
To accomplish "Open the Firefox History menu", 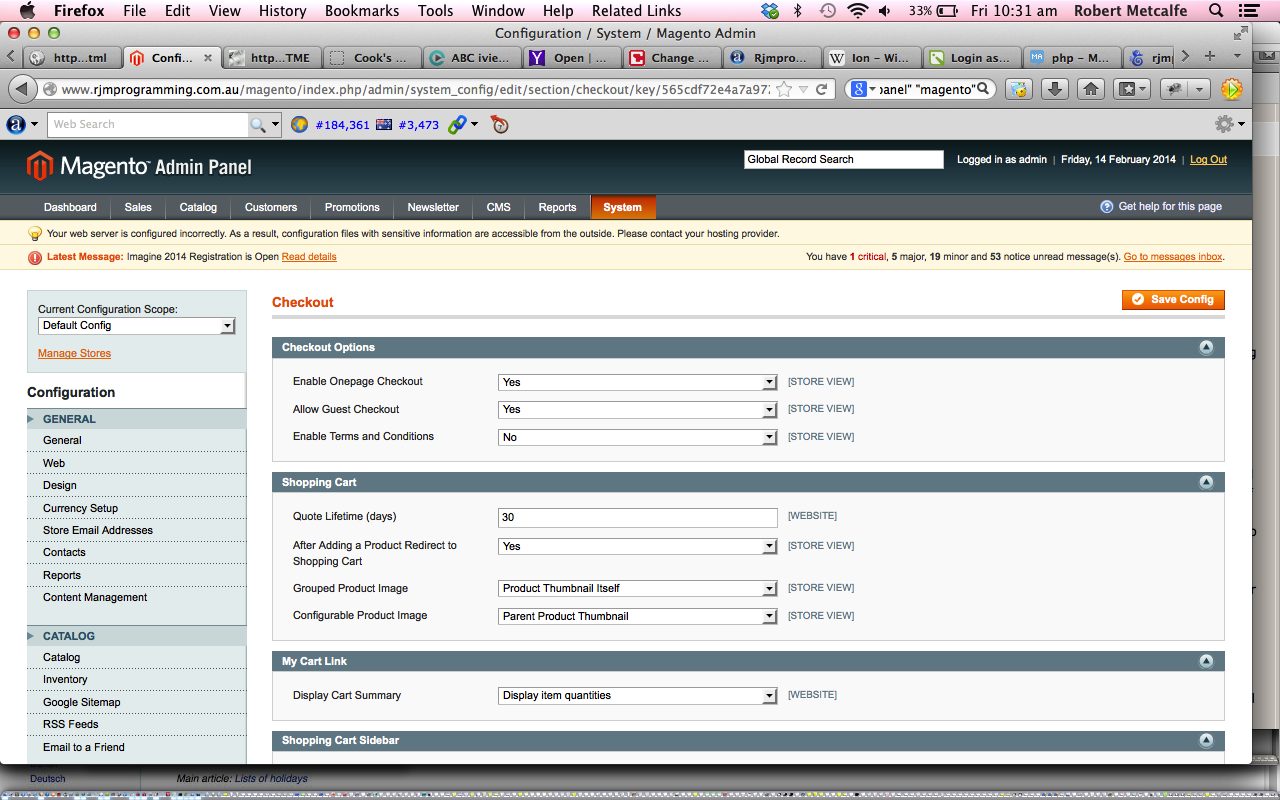I will [x=283, y=11].
